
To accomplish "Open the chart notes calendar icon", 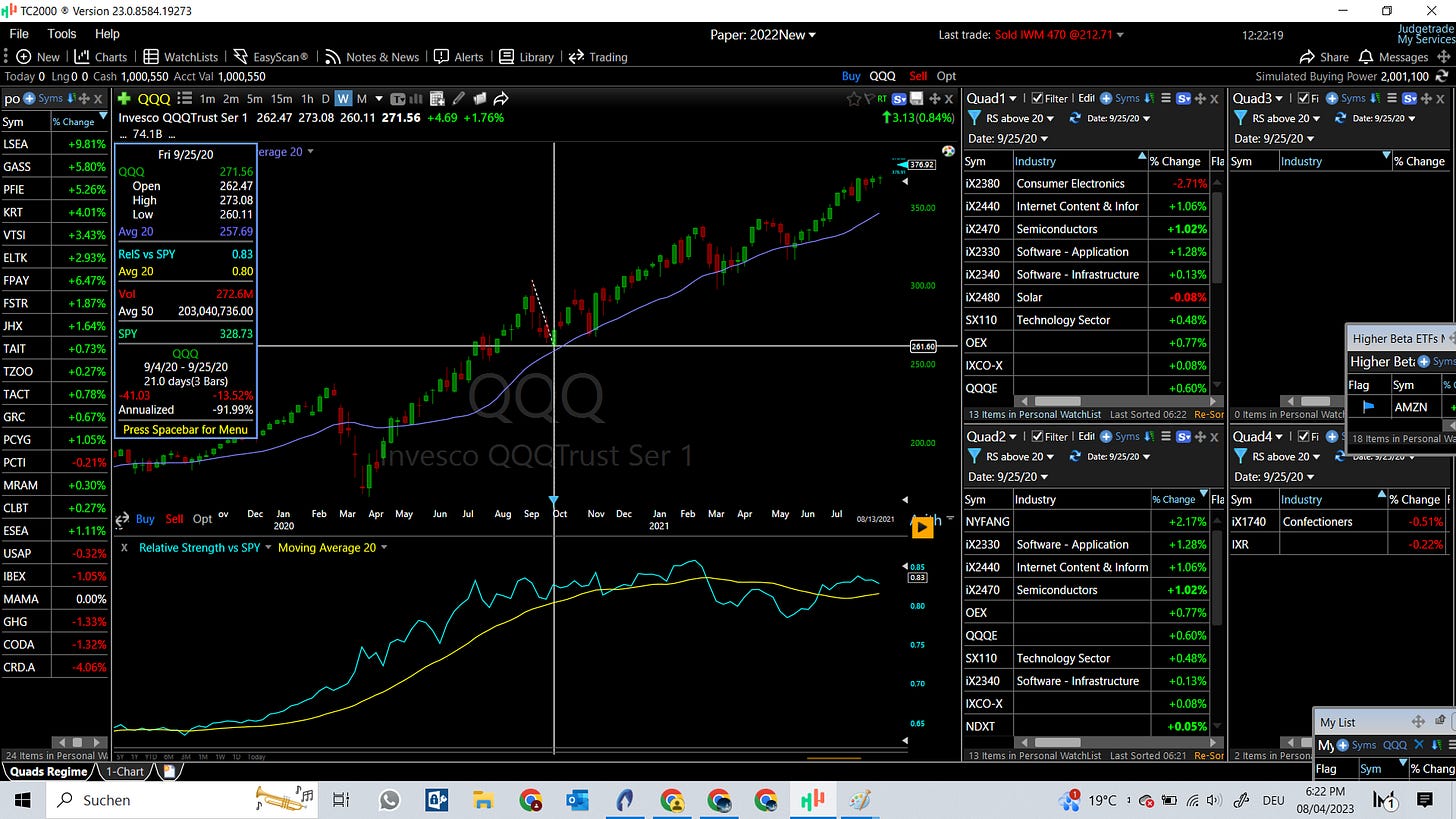I will click(x=437, y=98).
